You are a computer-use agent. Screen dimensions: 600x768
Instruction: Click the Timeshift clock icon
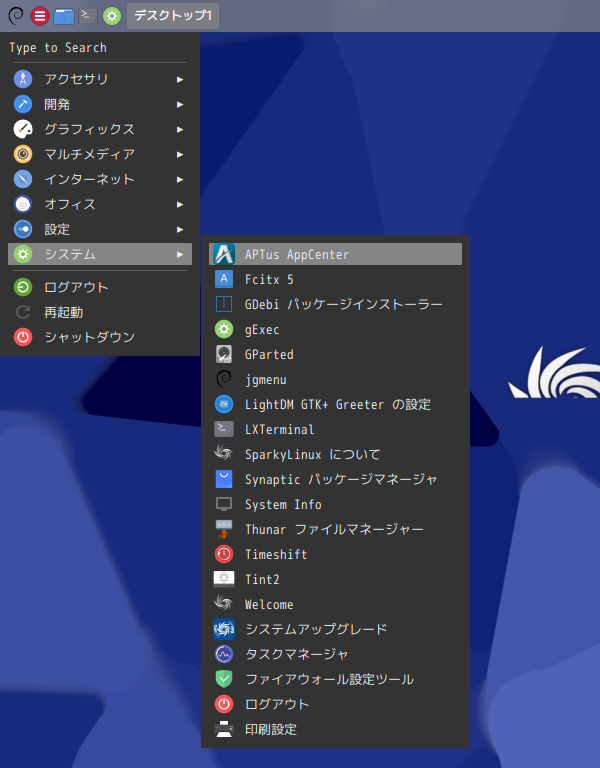[x=224, y=554]
